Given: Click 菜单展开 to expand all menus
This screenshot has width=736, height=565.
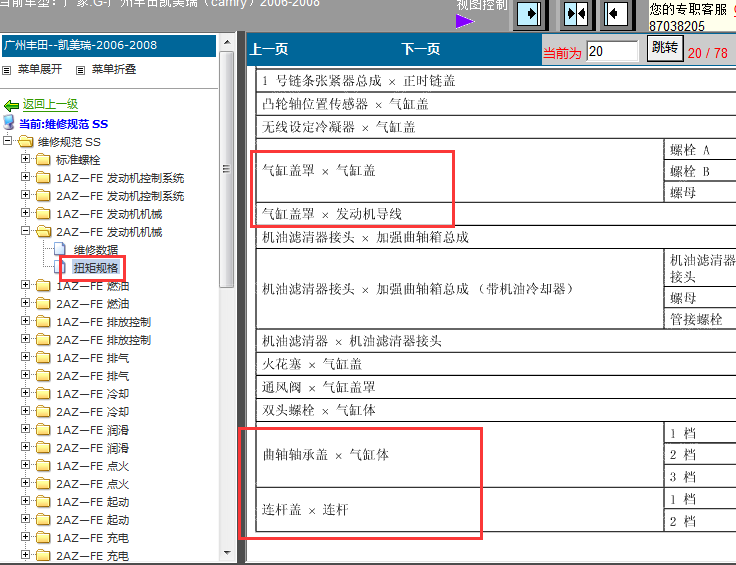Looking at the screenshot, I should 40,69.
